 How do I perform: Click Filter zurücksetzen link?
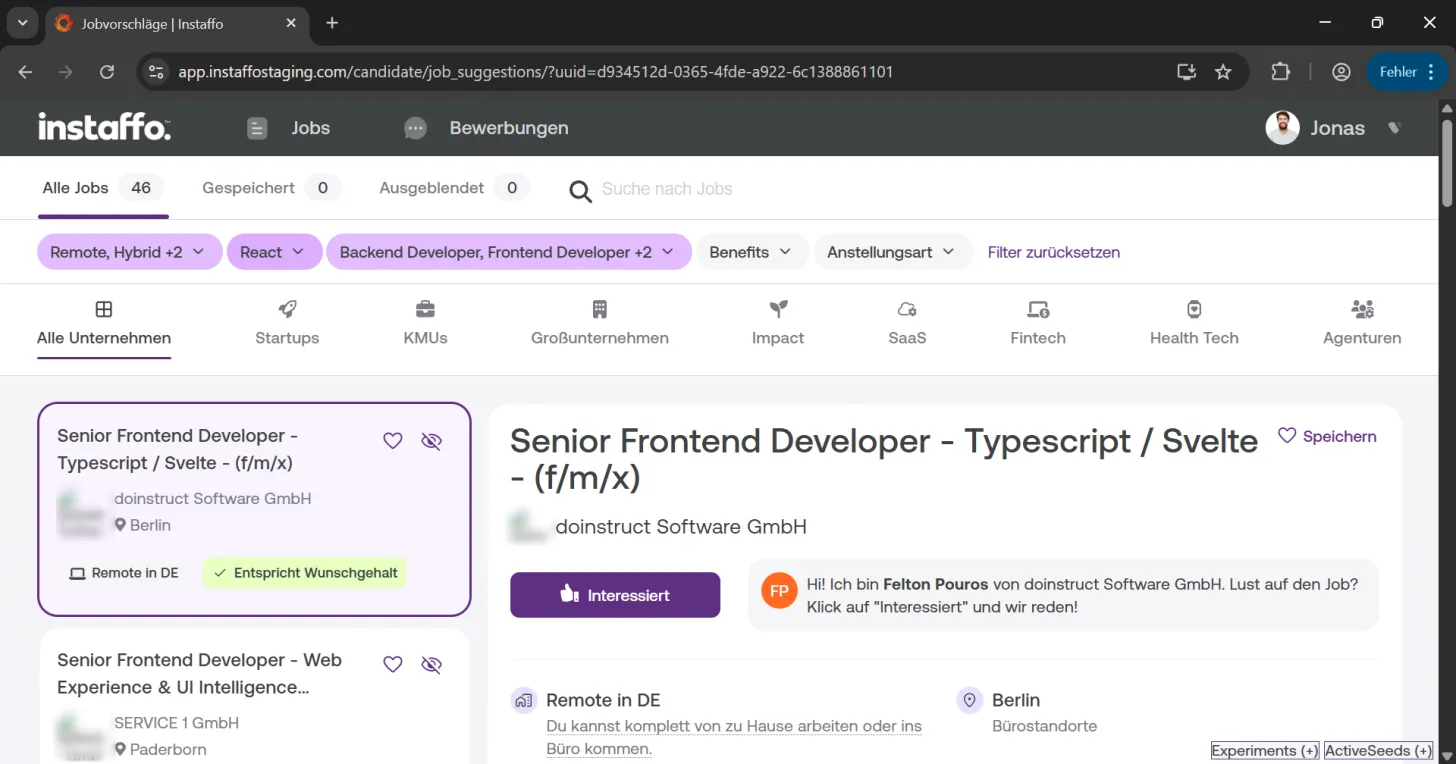(1054, 252)
